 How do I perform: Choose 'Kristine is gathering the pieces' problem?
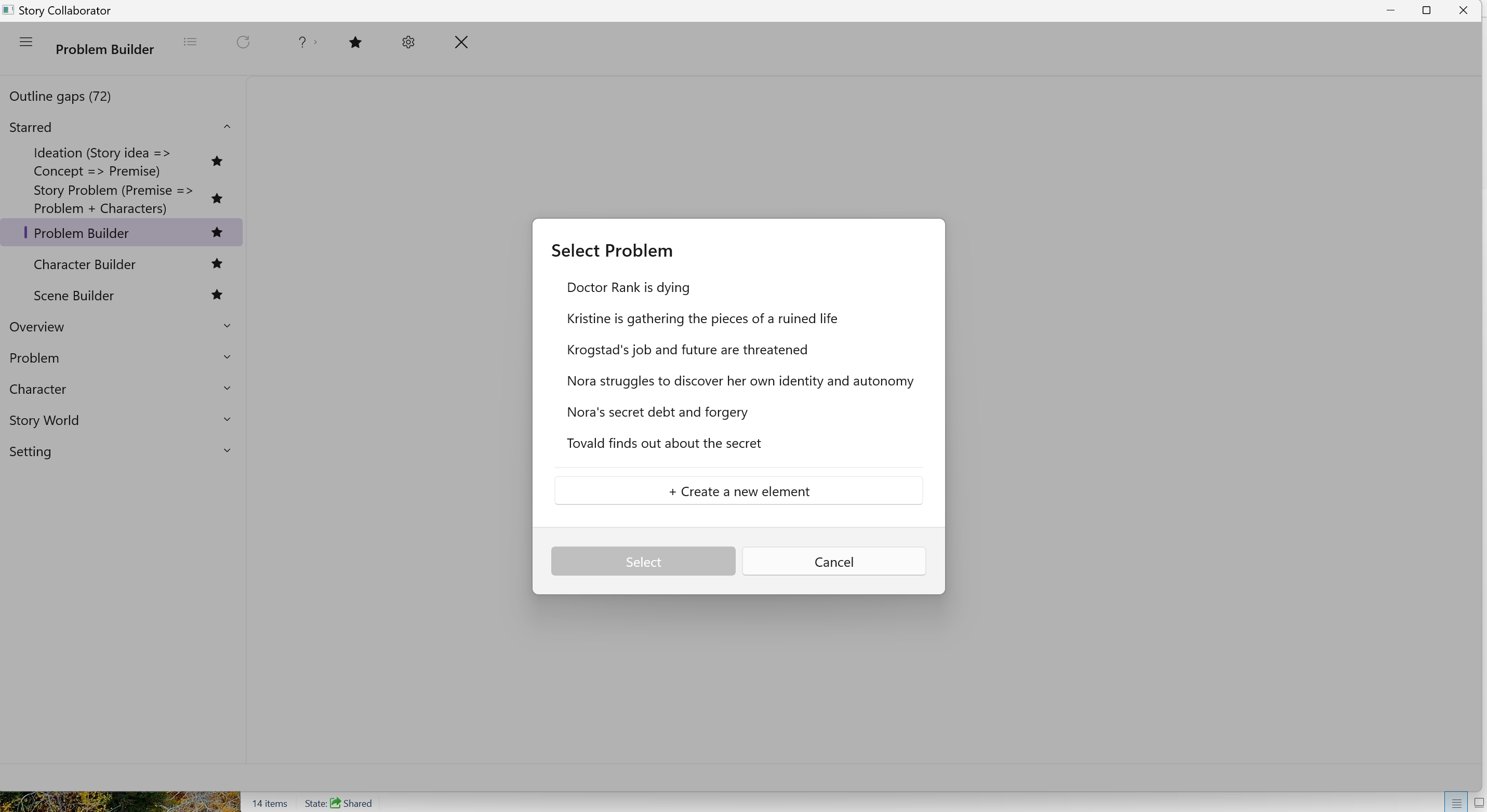pos(738,318)
